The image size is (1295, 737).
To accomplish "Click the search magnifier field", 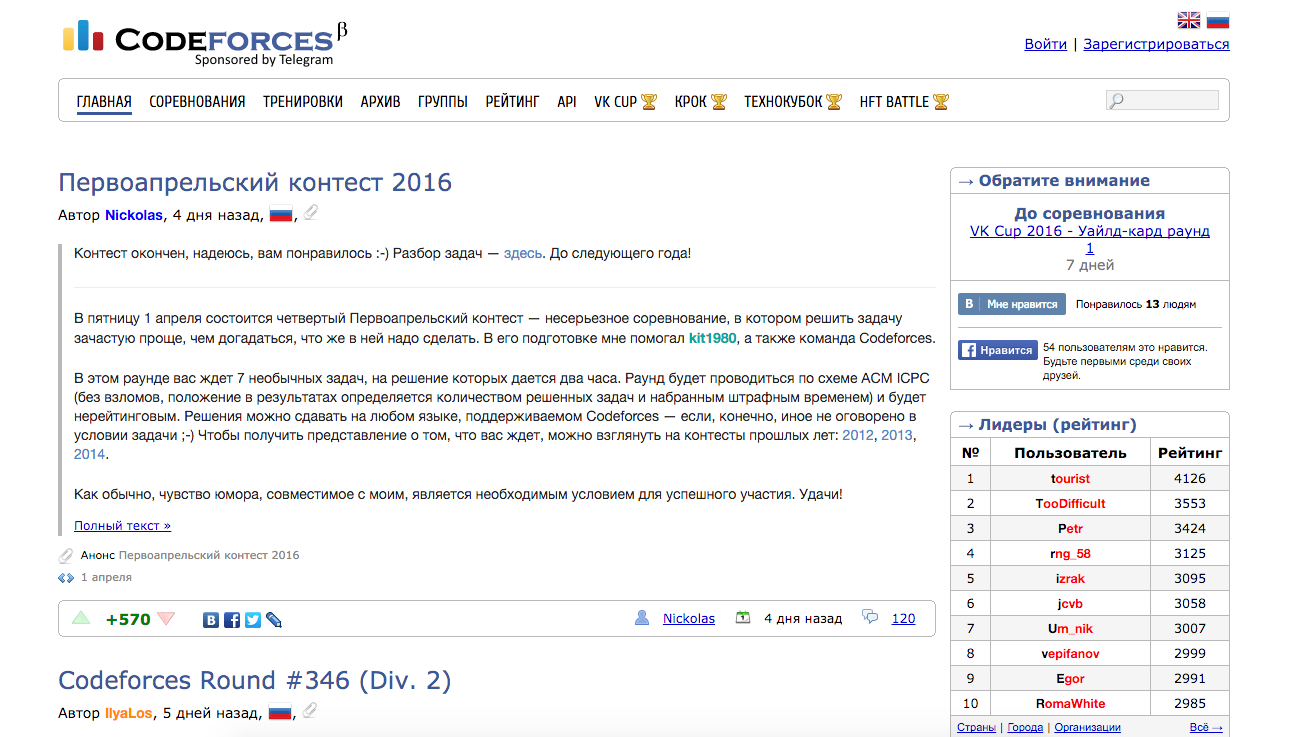I will (x=1162, y=100).
